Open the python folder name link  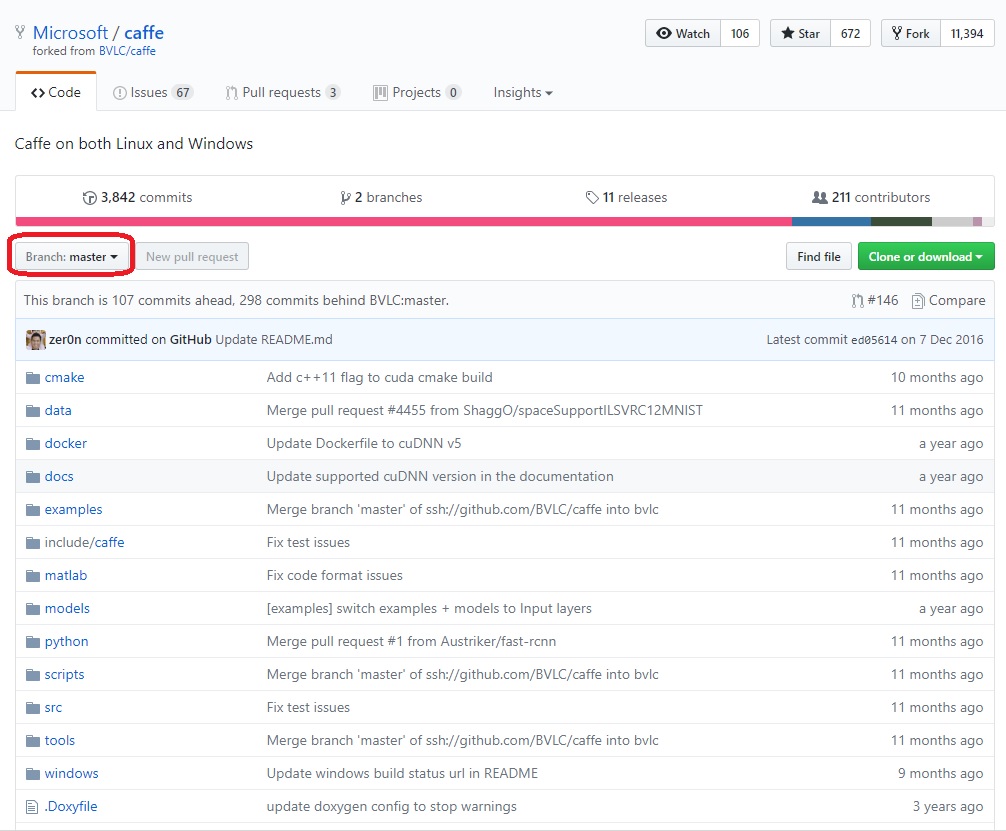tap(66, 642)
